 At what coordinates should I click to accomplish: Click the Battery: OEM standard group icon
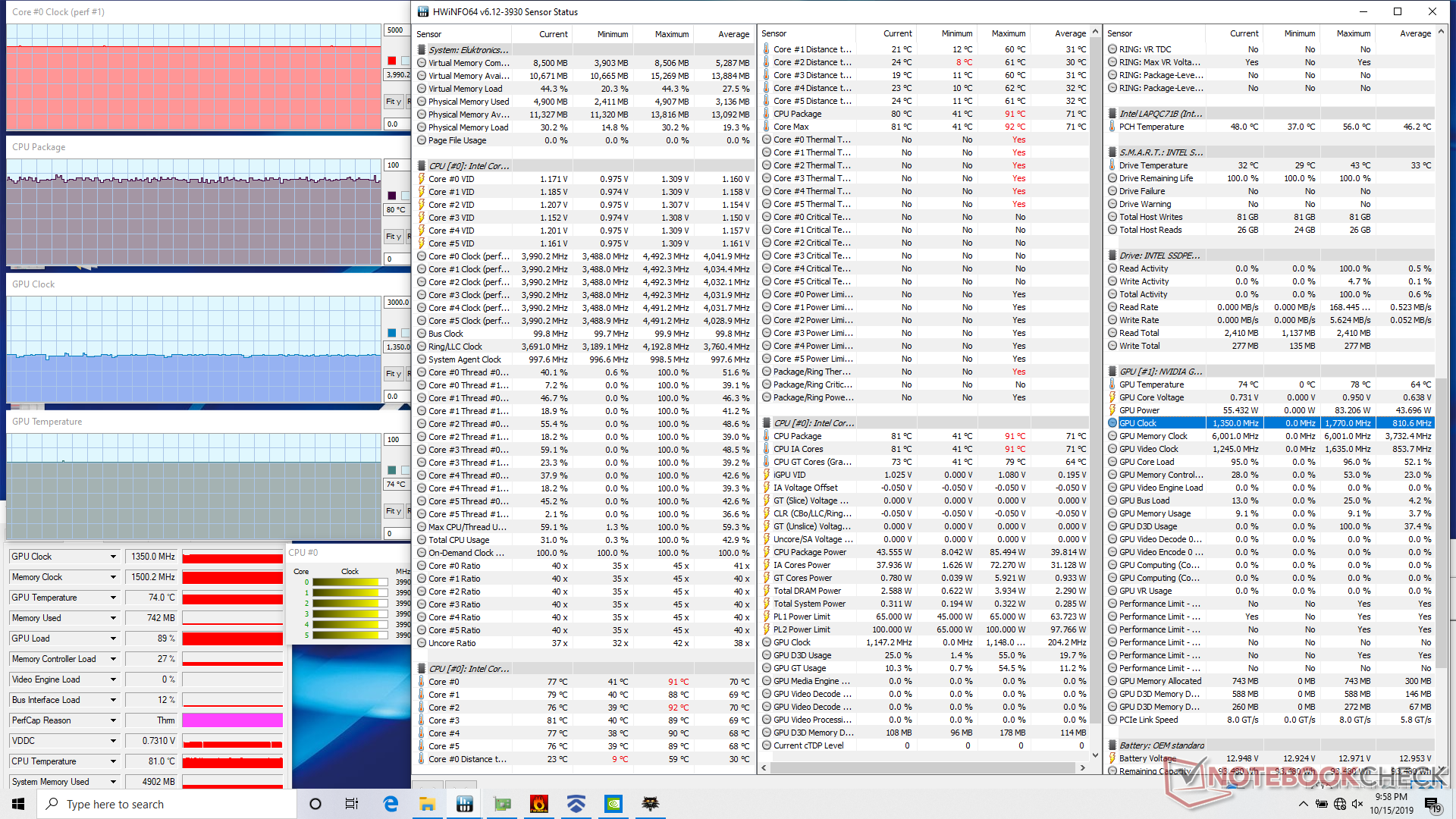coord(1112,745)
